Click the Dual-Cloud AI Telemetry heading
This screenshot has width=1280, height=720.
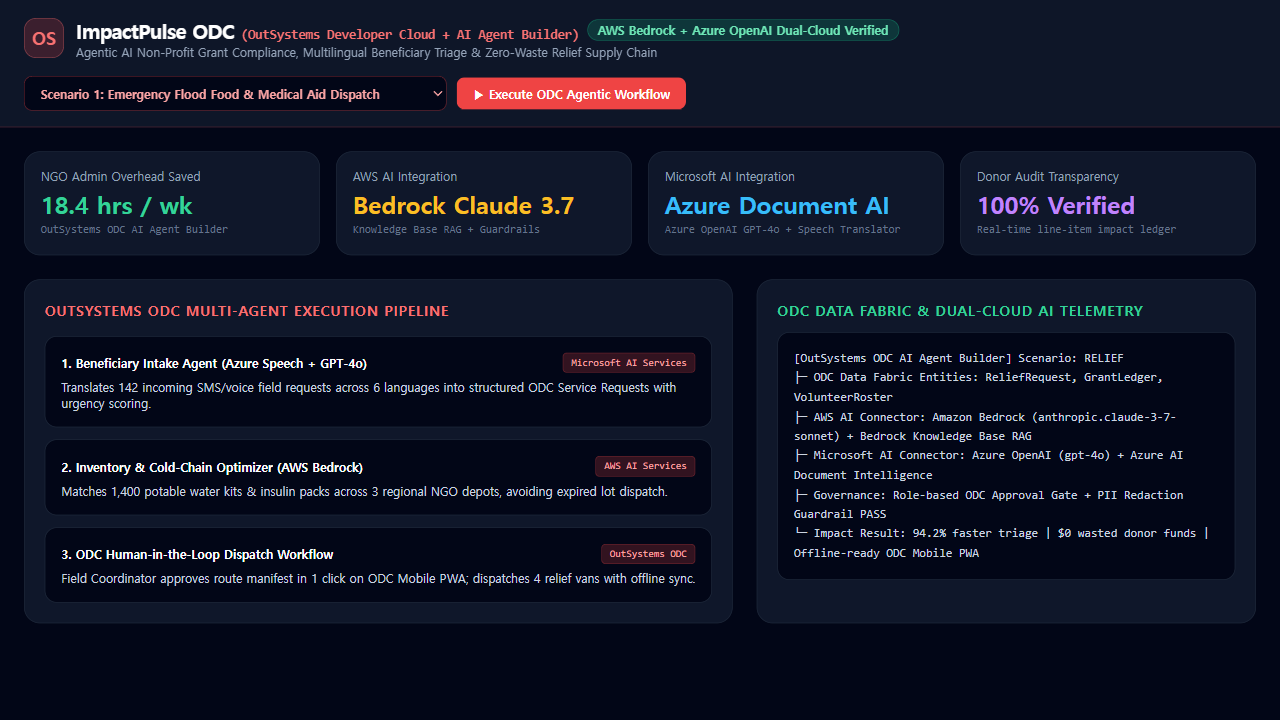(x=960, y=311)
